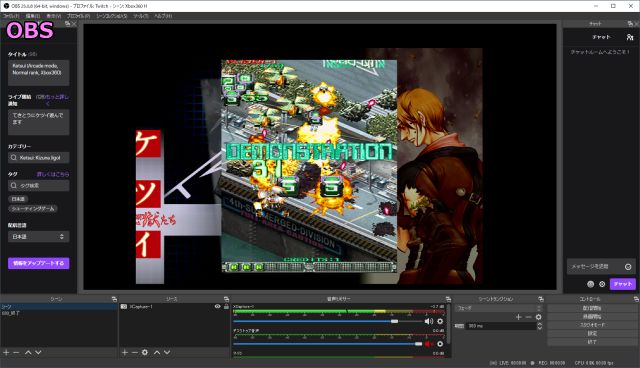
Task: Float the Sources dock
Action: [x=227, y=299]
